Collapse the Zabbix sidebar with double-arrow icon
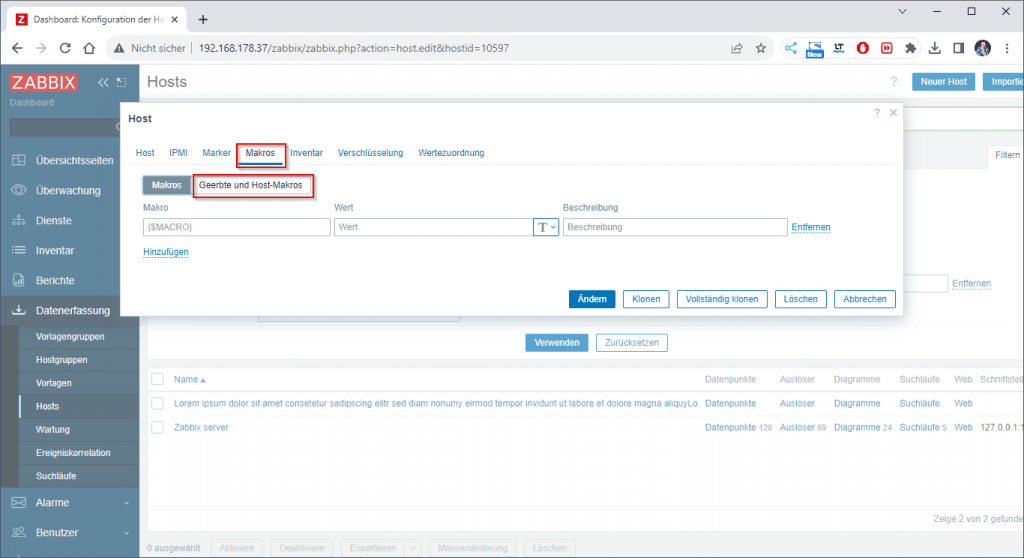The image size is (1024, 558). pyautogui.click(x=103, y=82)
